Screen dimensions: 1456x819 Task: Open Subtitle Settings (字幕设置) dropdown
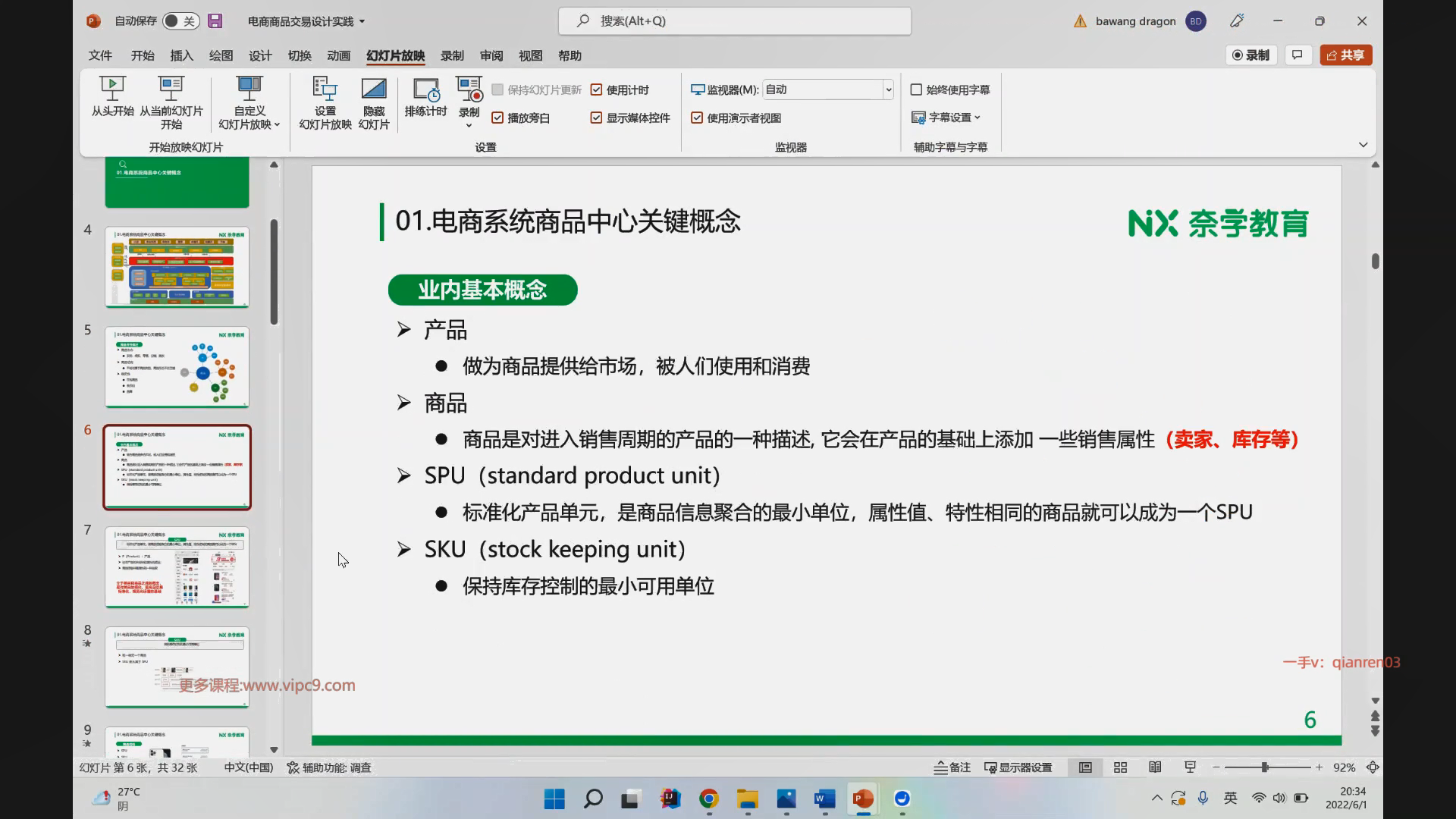coord(947,118)
